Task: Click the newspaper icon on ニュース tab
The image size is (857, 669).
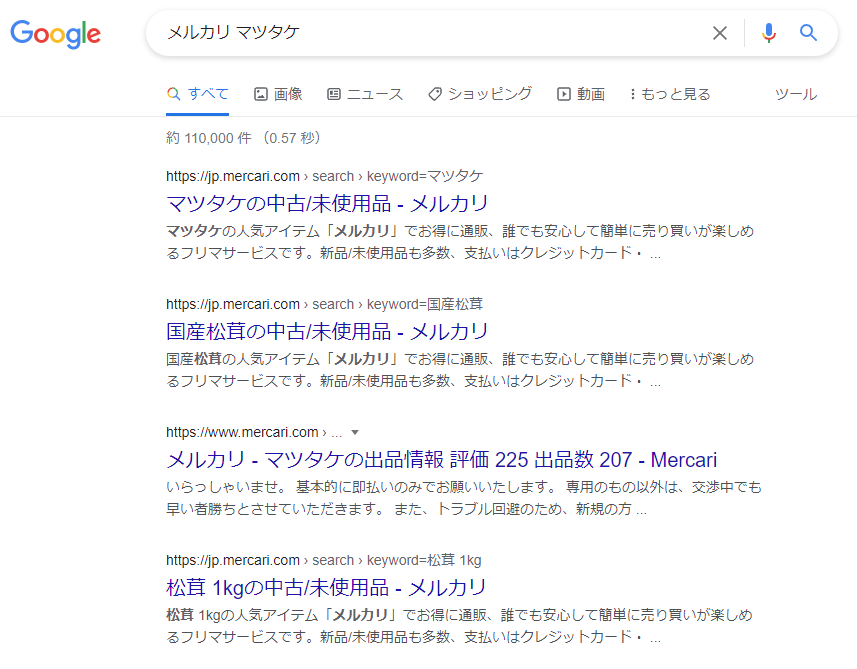Action: (334, 94)
